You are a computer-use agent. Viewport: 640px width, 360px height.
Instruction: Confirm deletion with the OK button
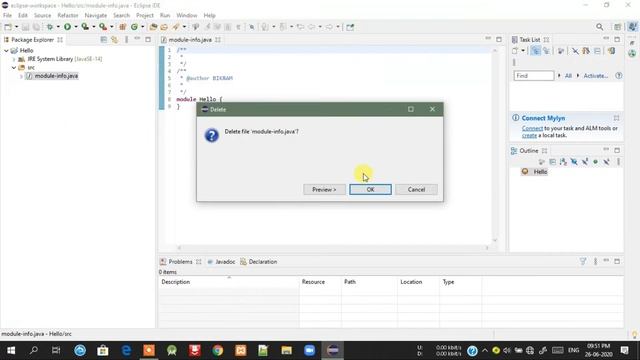click(x=370, y=189)
